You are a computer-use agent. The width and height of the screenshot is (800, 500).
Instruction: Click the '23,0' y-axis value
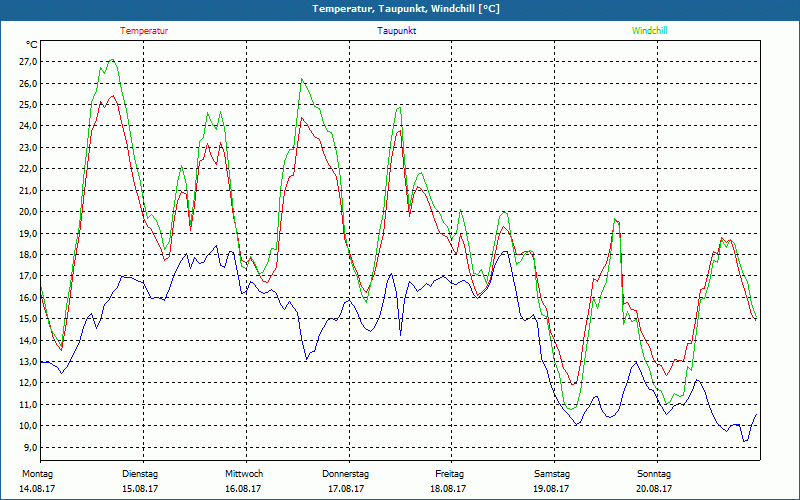pyautogui.click(x=29, y=147)
